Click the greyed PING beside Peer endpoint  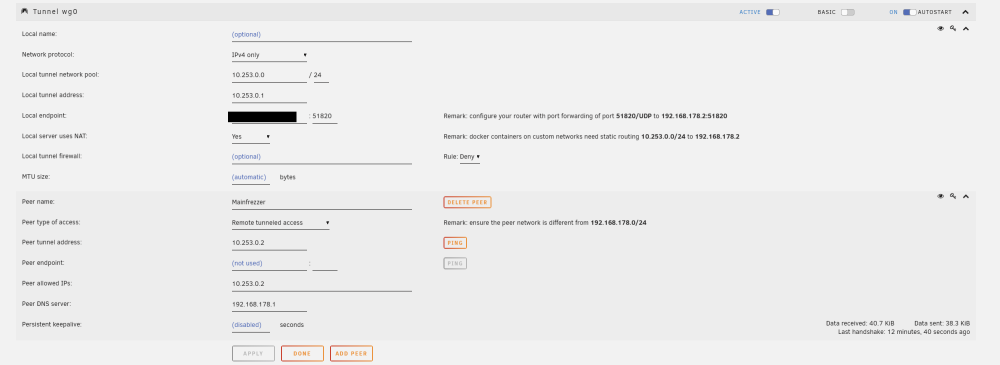(x=455, y=264)
